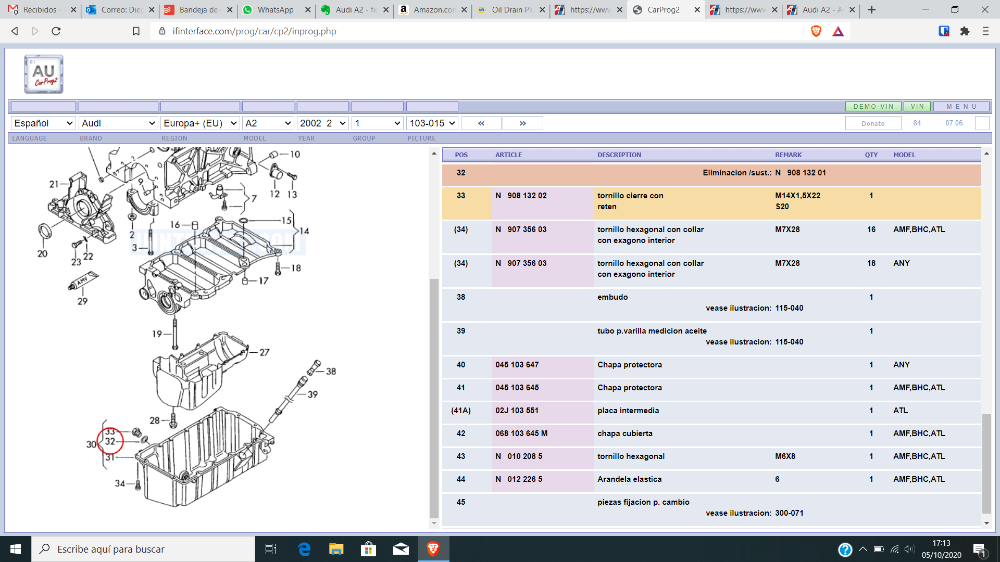Show hidden system tray icons

point(863,549)
